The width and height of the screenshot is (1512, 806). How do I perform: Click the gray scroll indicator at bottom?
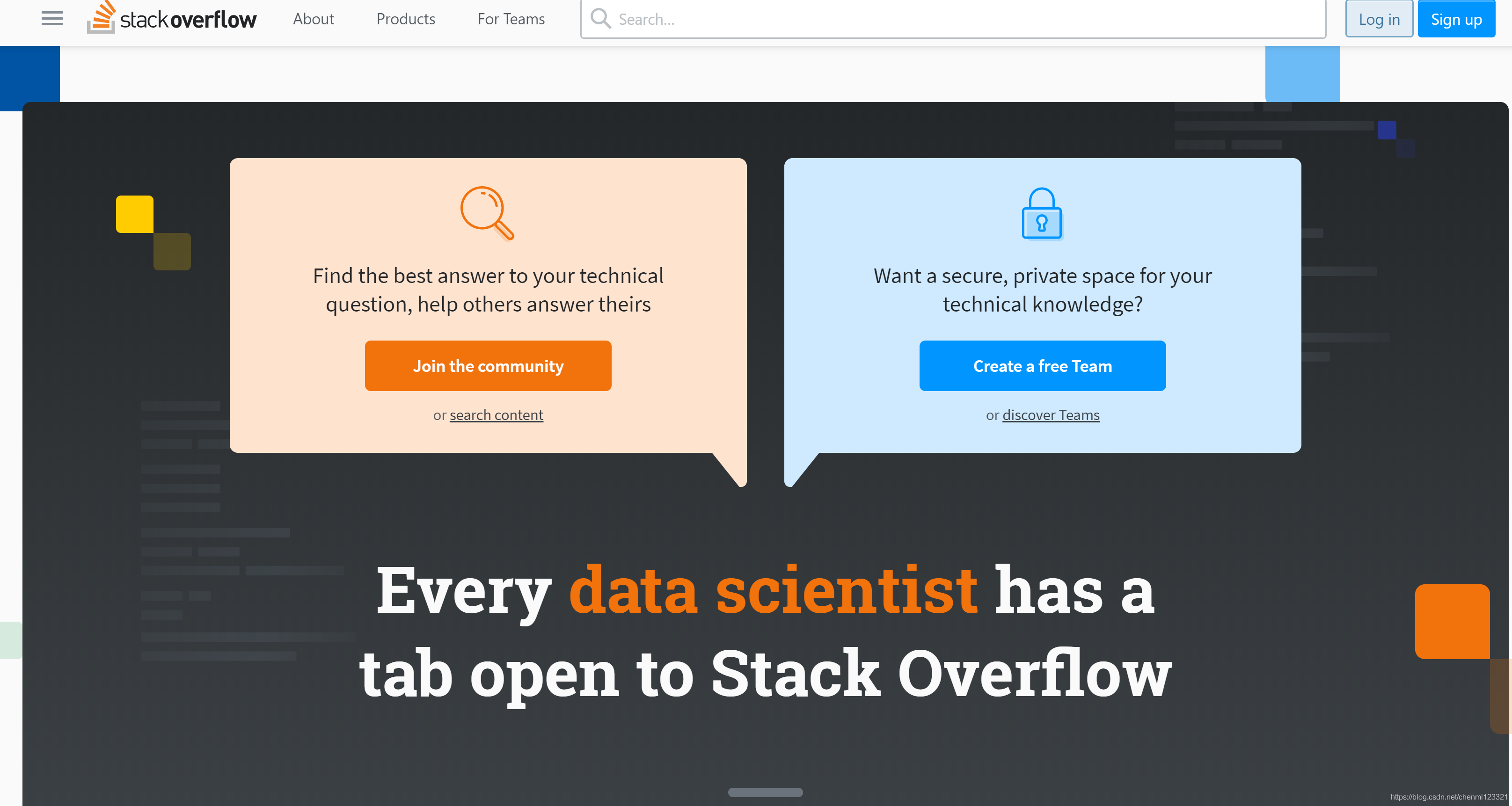point(765,792)
